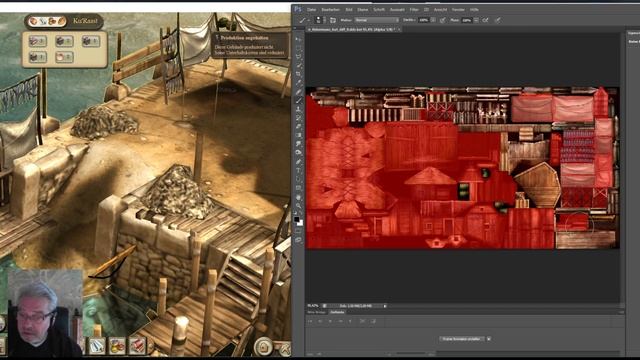640x360 pixels.
Task: Toggle the audio button in the timeline
Action: [350, 321]
